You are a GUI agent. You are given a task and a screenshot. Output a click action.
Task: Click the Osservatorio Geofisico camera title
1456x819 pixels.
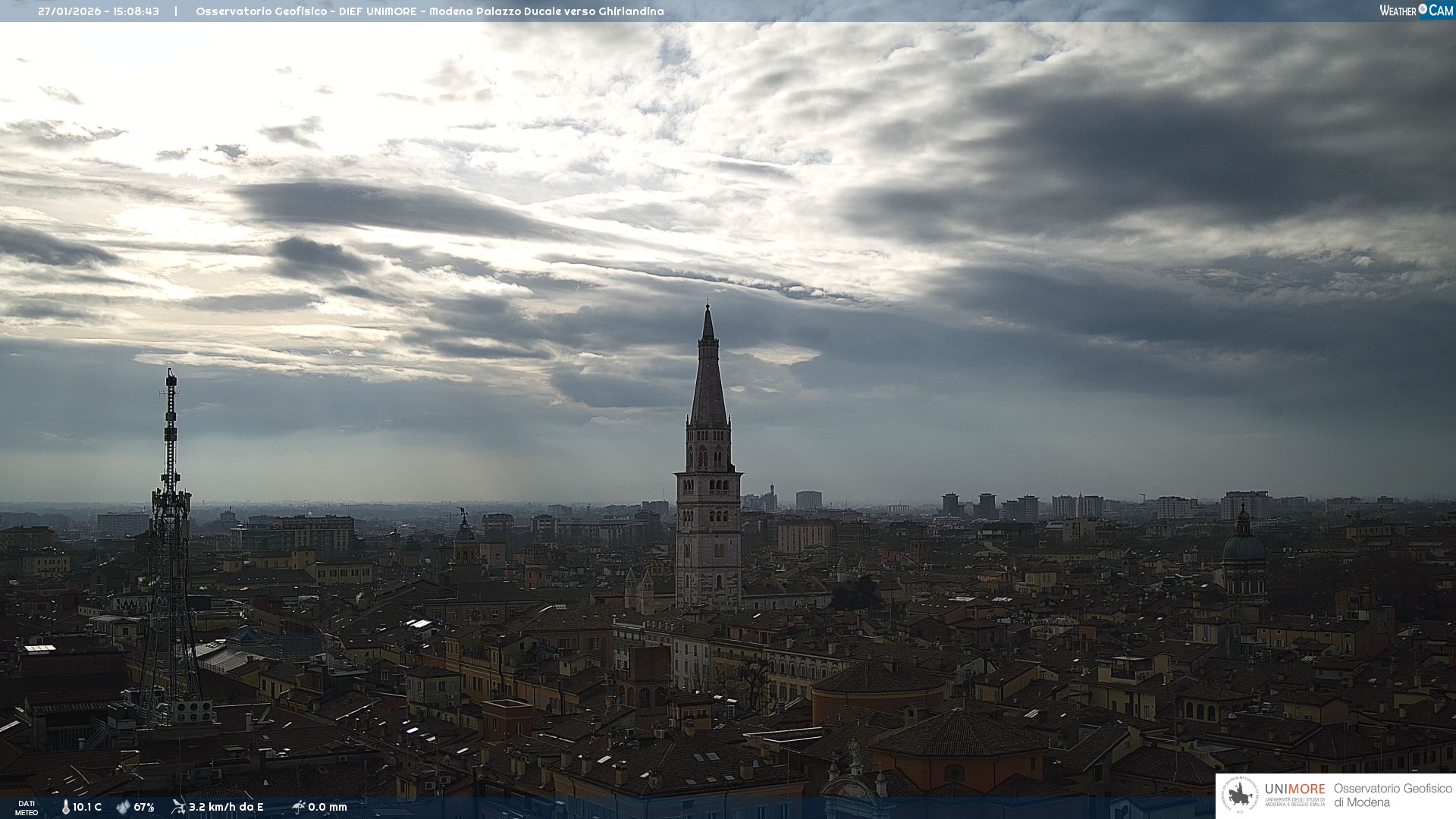point(429,11)
